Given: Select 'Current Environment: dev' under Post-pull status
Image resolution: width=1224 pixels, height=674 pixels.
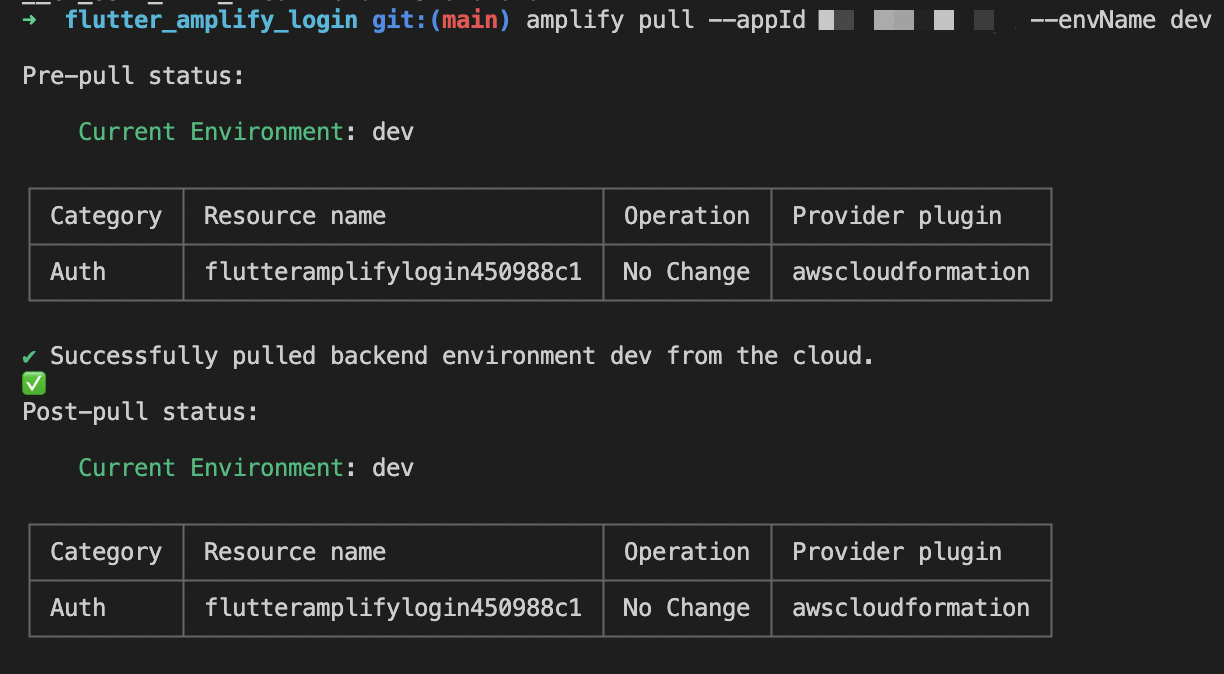Looking at the screenshot, I should (x=245, y=467).
